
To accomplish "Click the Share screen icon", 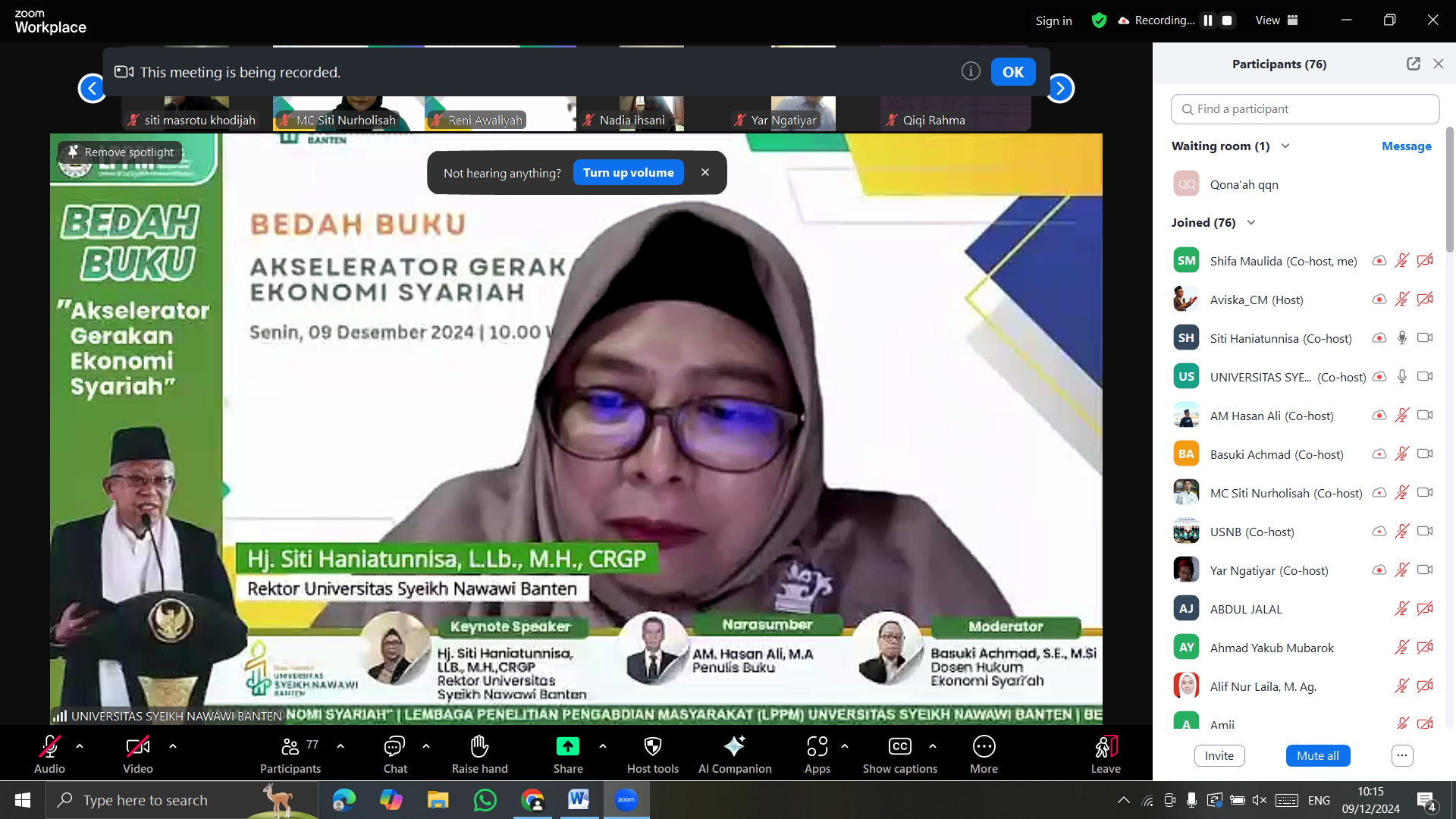I will pos(567,747).
